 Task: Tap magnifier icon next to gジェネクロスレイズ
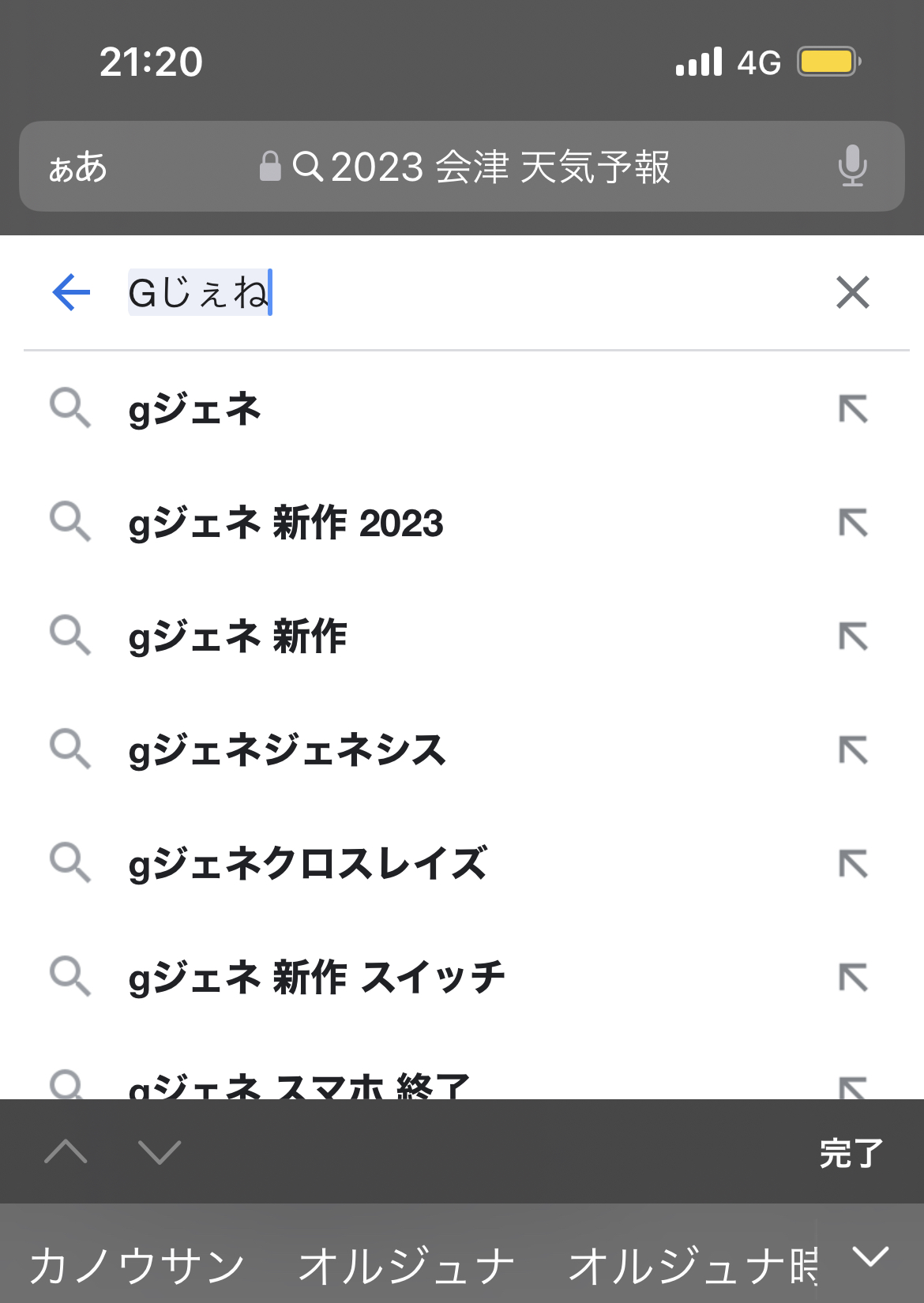click(70, 862)
